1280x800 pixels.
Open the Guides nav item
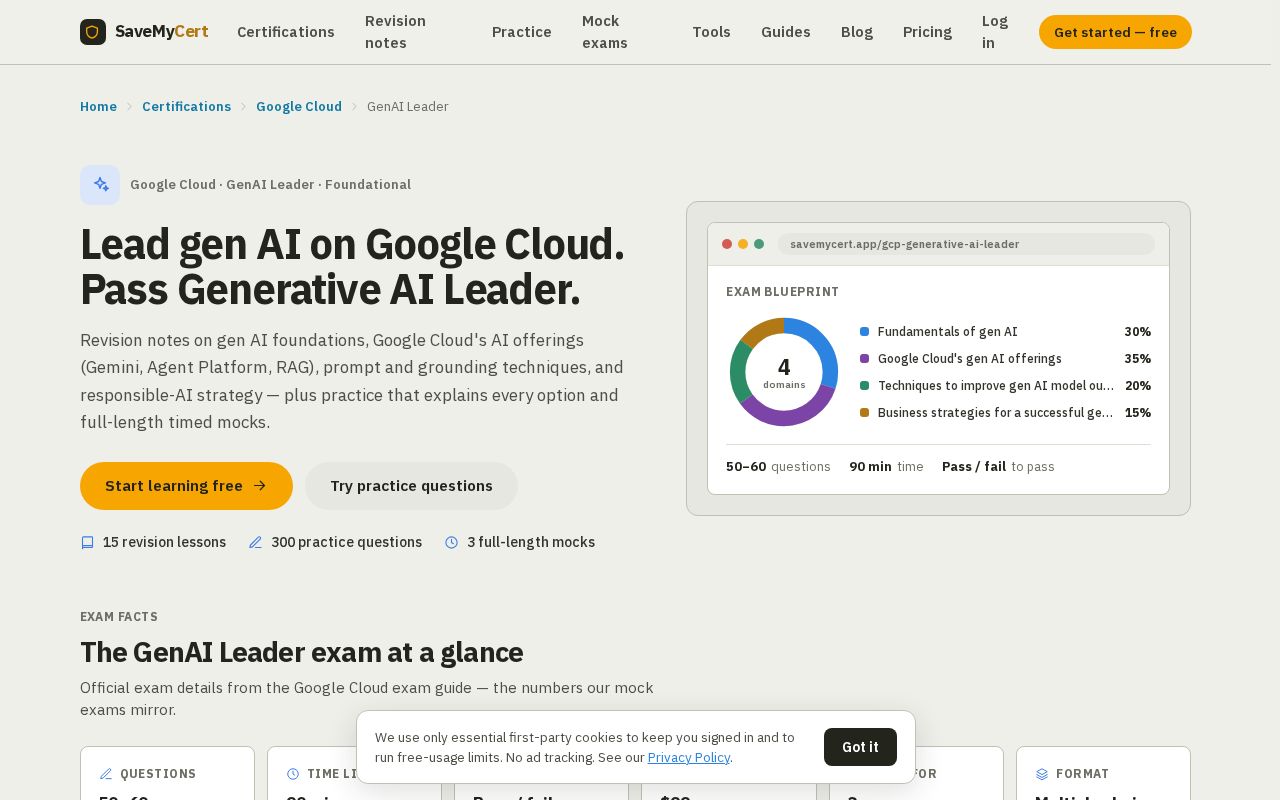(x=786, y=32)
